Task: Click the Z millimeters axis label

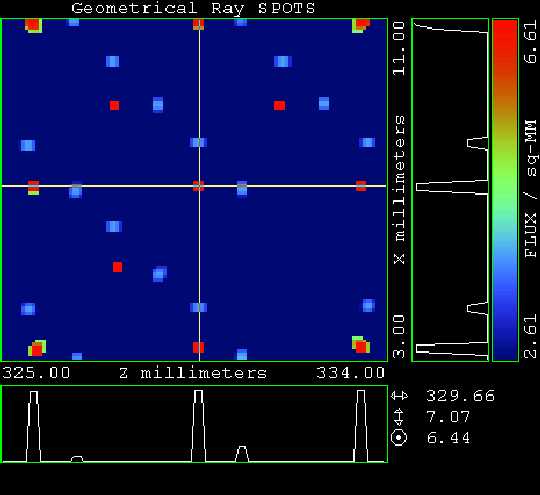Action: (193, 373)
